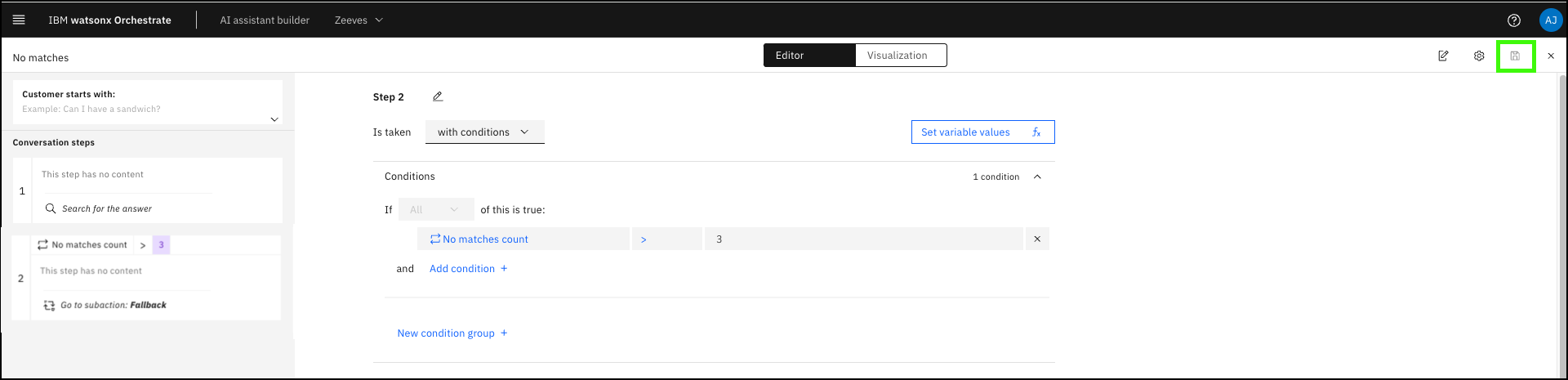Rename Step 2 with pencil icon
1568x380 pixels.
(x=438, y=96)
